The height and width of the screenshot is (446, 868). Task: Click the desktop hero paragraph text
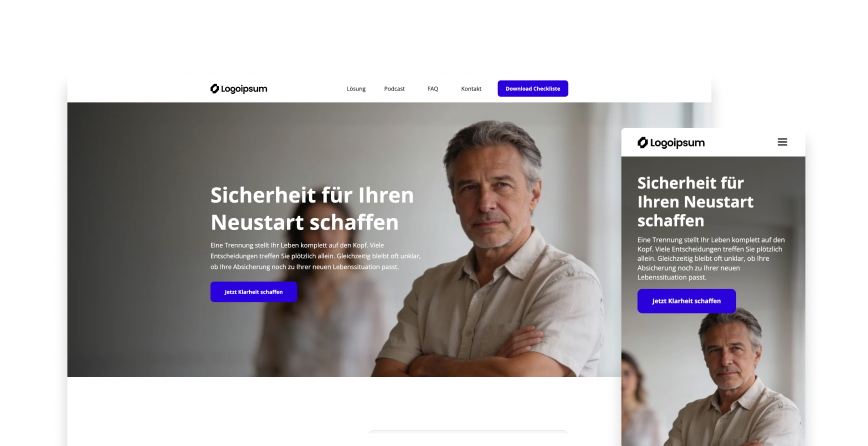coord(315,256)
